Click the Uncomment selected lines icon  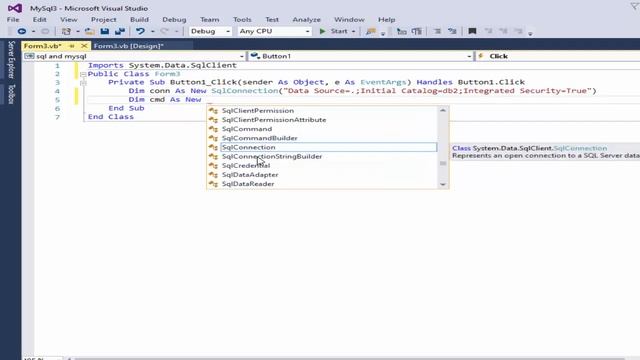(417, 31)
